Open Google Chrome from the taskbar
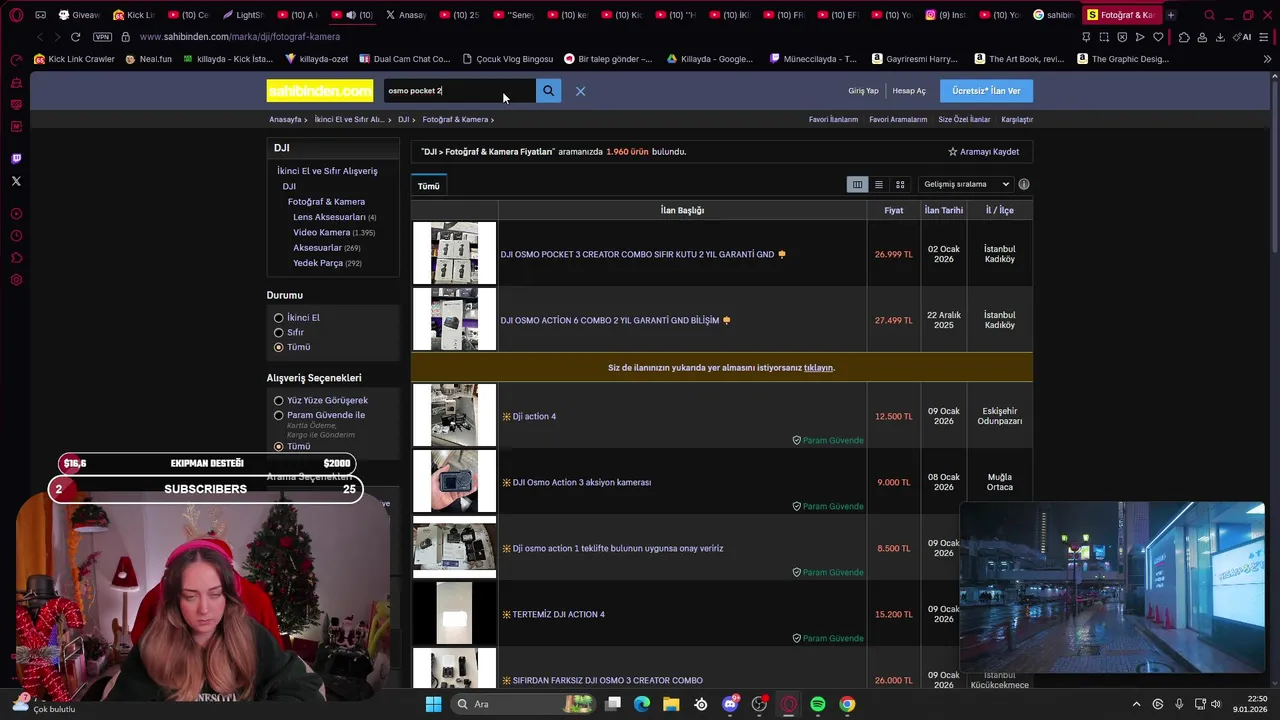Screen dimensions: 1280x720 (847, 704)
